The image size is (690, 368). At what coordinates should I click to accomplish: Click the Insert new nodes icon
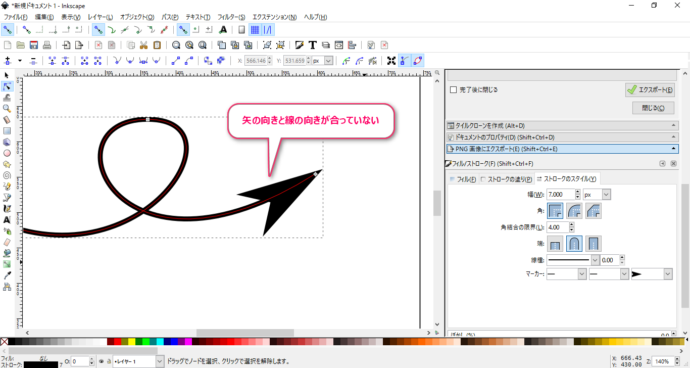click(7, 61)
